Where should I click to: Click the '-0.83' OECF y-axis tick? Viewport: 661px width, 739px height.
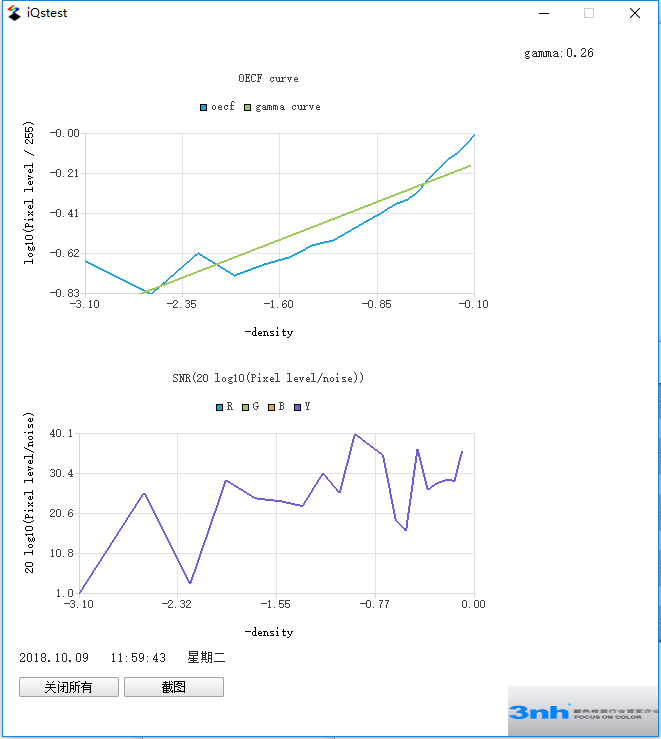(65, 293)
